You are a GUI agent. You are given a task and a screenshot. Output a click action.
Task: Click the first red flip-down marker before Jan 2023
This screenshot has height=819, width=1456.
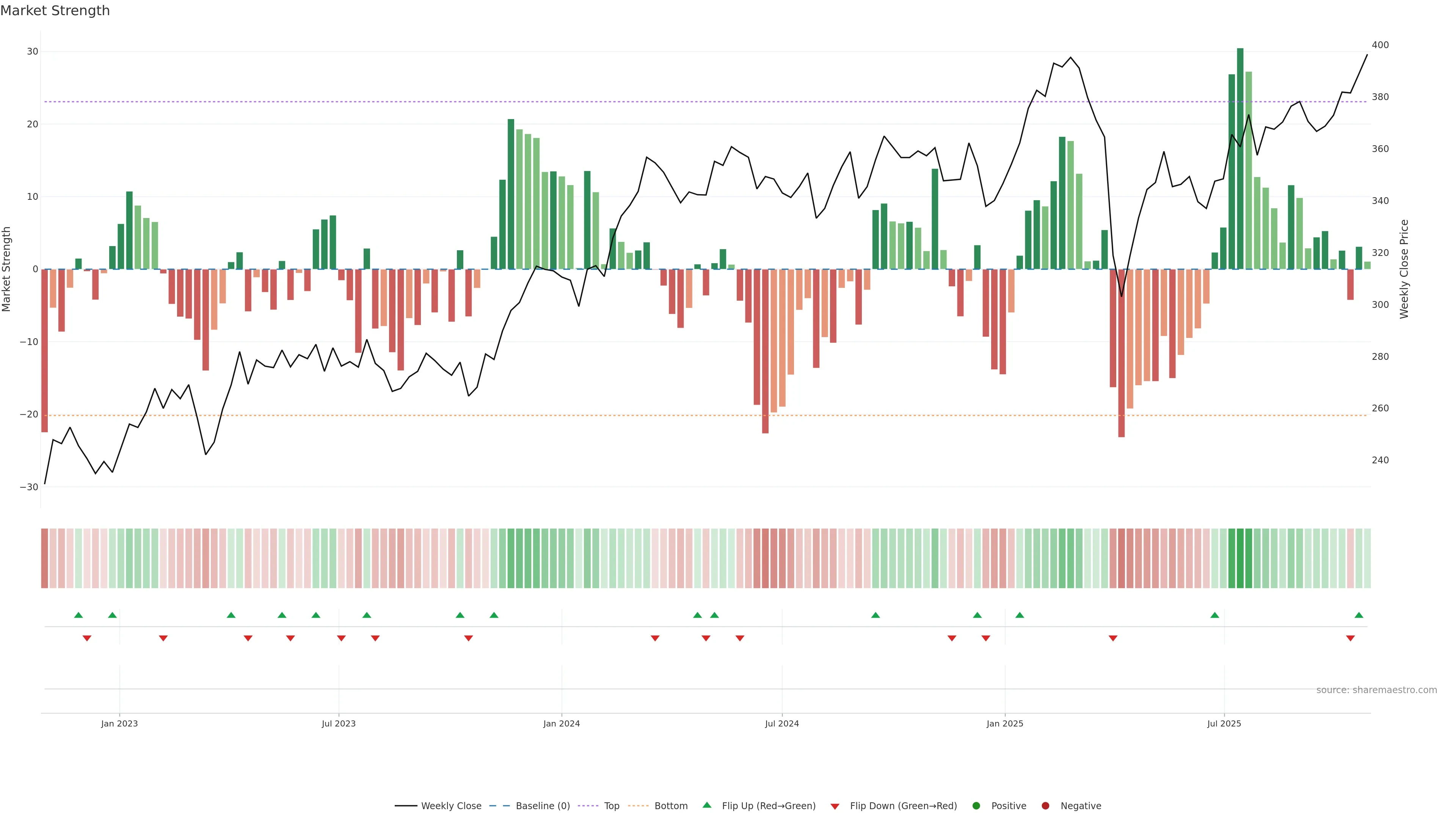pyautogui.click(x=87, y=638)
